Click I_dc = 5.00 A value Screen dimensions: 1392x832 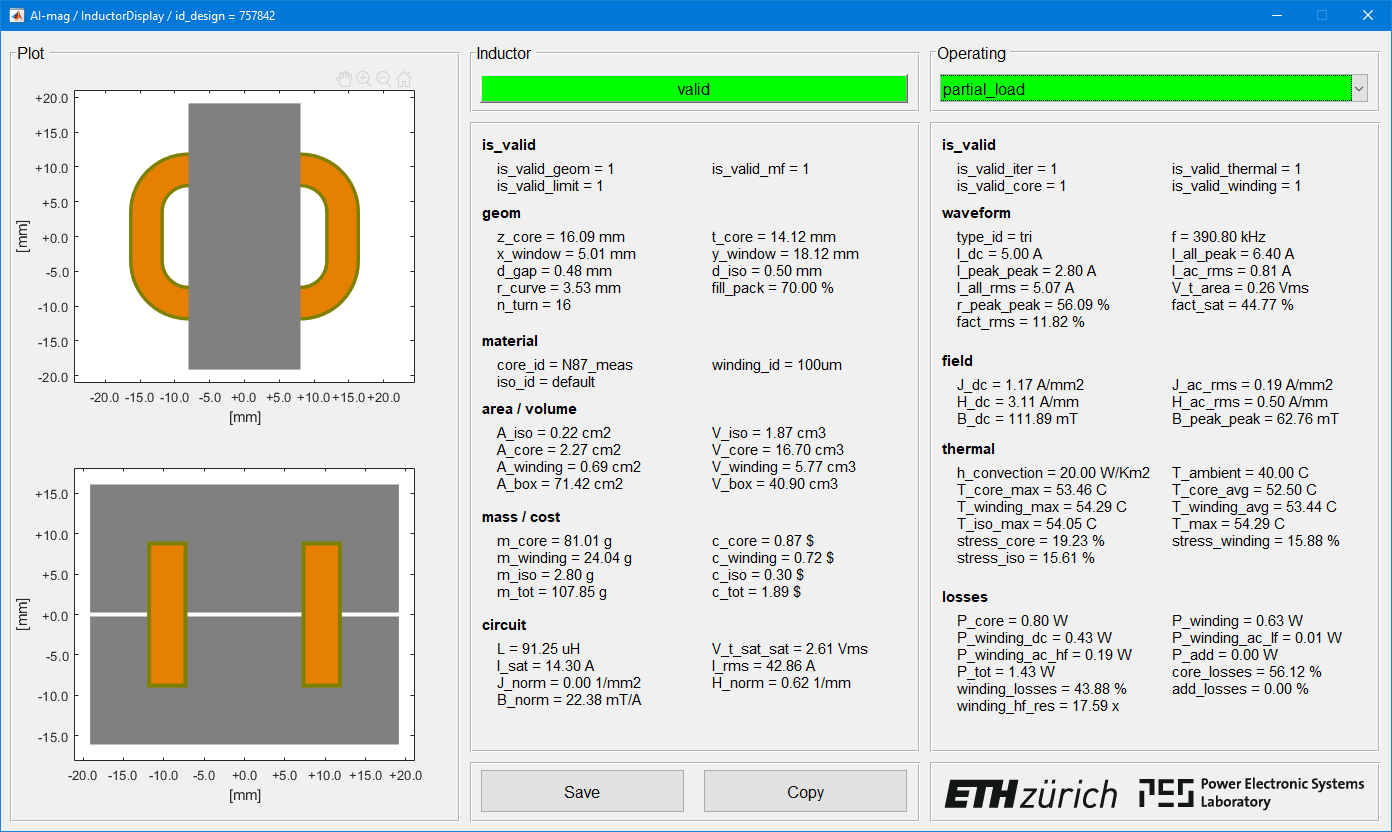click(x=999, y=254)
